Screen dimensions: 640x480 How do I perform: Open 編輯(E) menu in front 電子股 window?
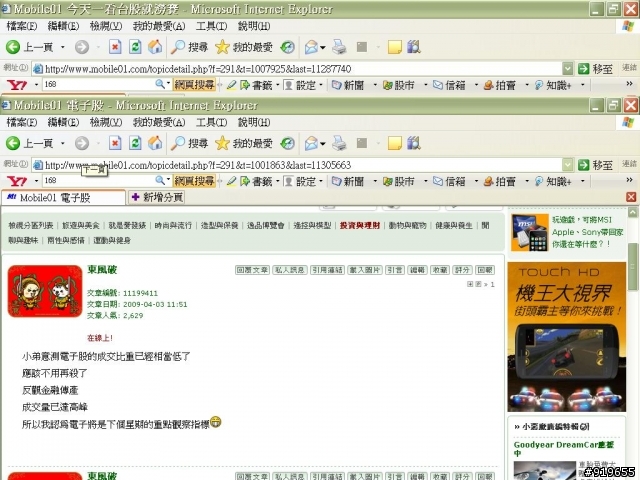(63, 122)
